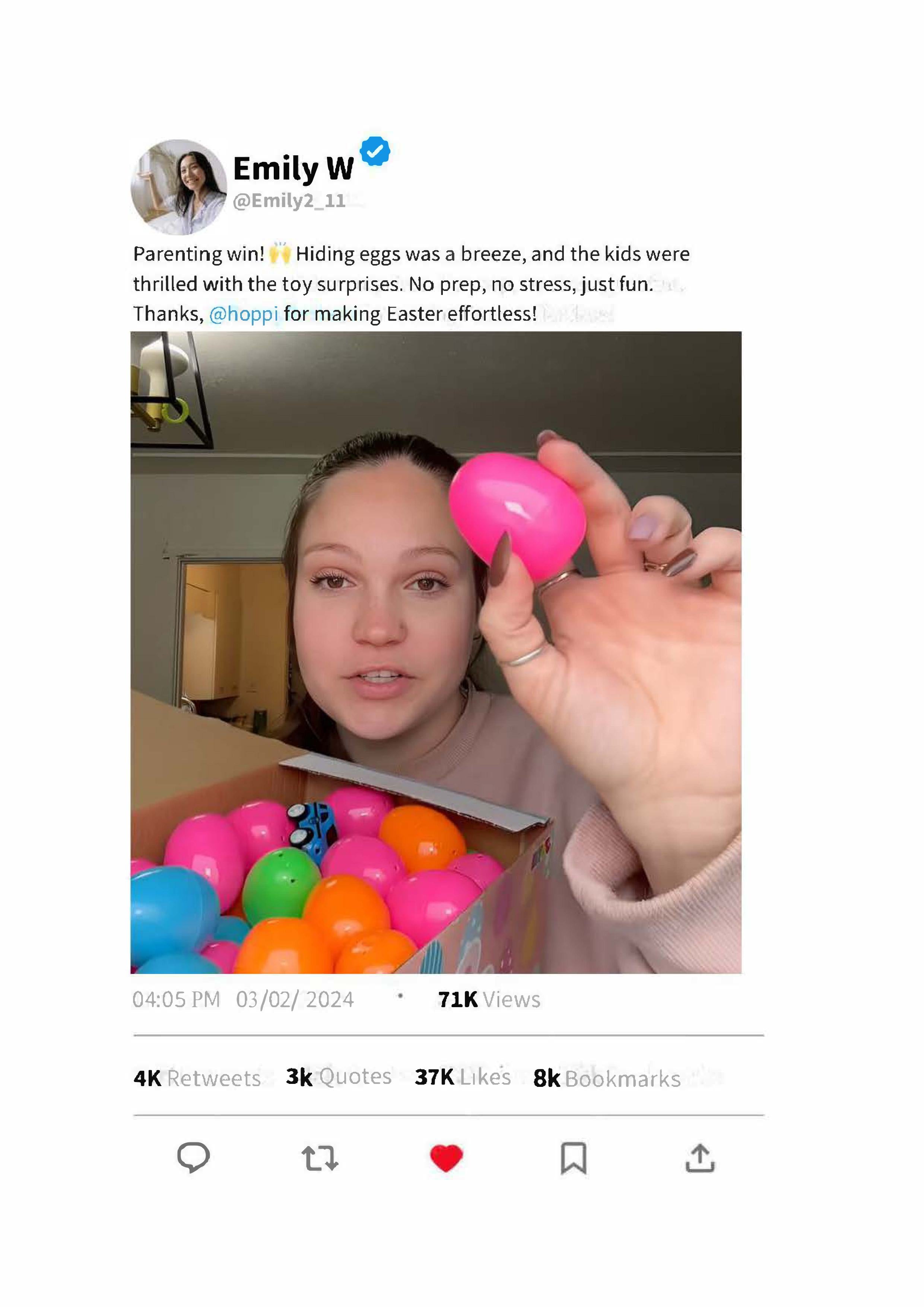Viewport: 924px width, 1307px height.
Task: Open the @hoppi mention link
Action: coord(244,314)
